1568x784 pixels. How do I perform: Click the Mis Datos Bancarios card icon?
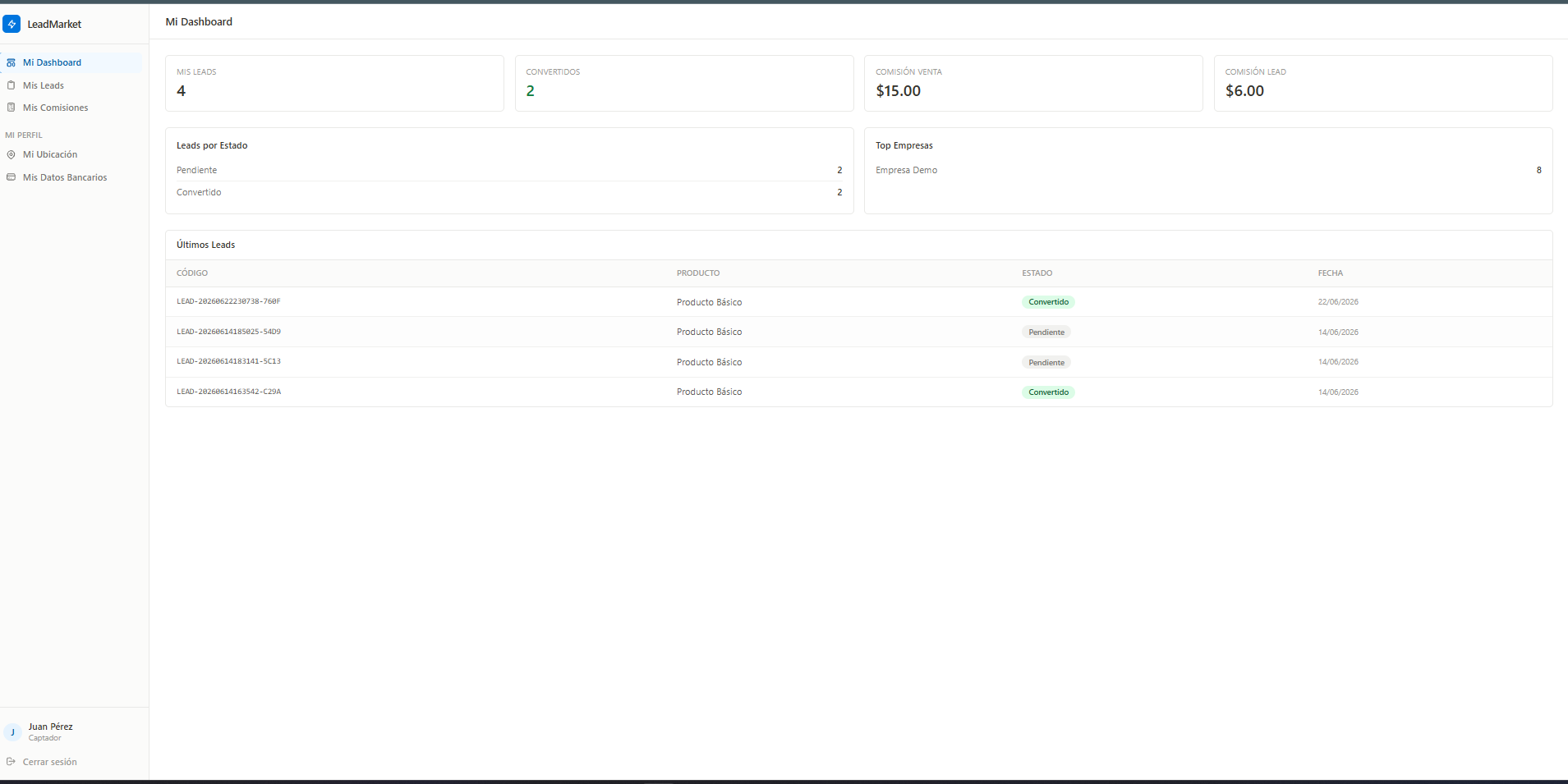11,177
